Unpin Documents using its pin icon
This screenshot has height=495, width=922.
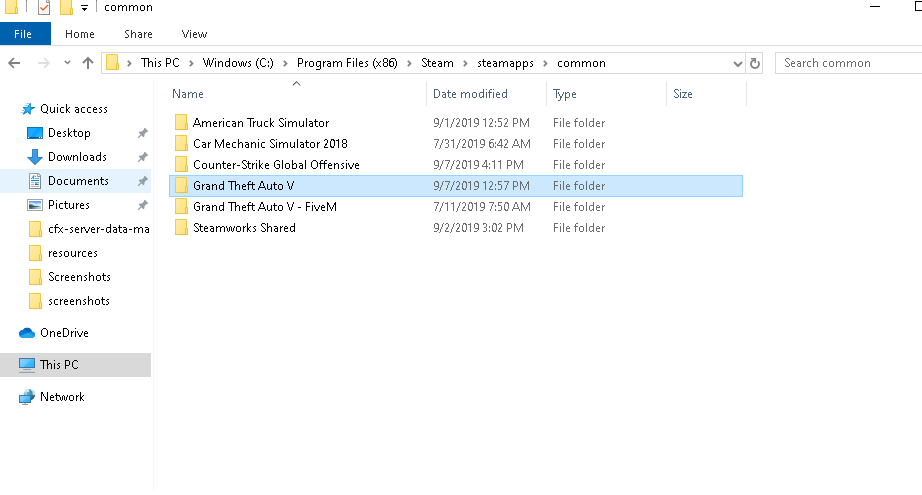(142, 182)
